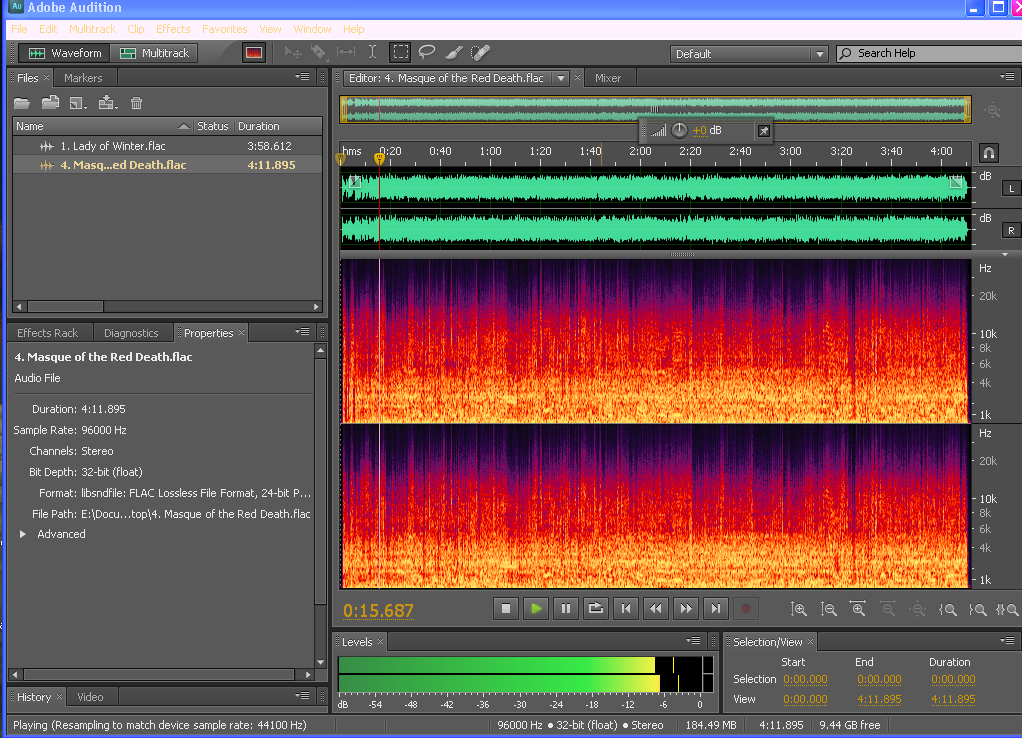The image size is (1022, 738).
Task: Open the Default workspace dropdown
Action: click(x=749, y=53)
